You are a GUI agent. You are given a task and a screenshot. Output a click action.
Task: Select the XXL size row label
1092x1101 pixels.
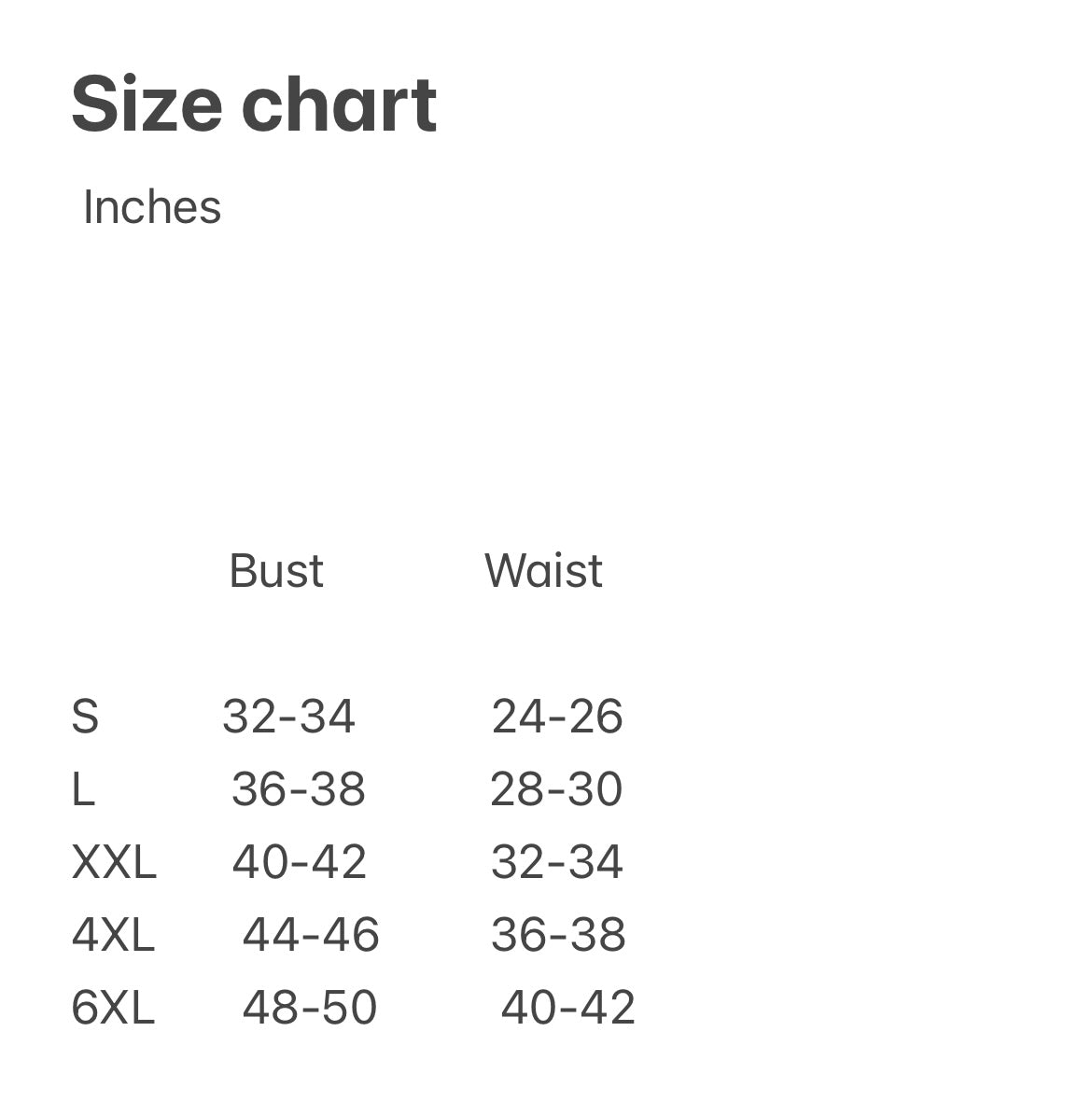tap(114, 861)
